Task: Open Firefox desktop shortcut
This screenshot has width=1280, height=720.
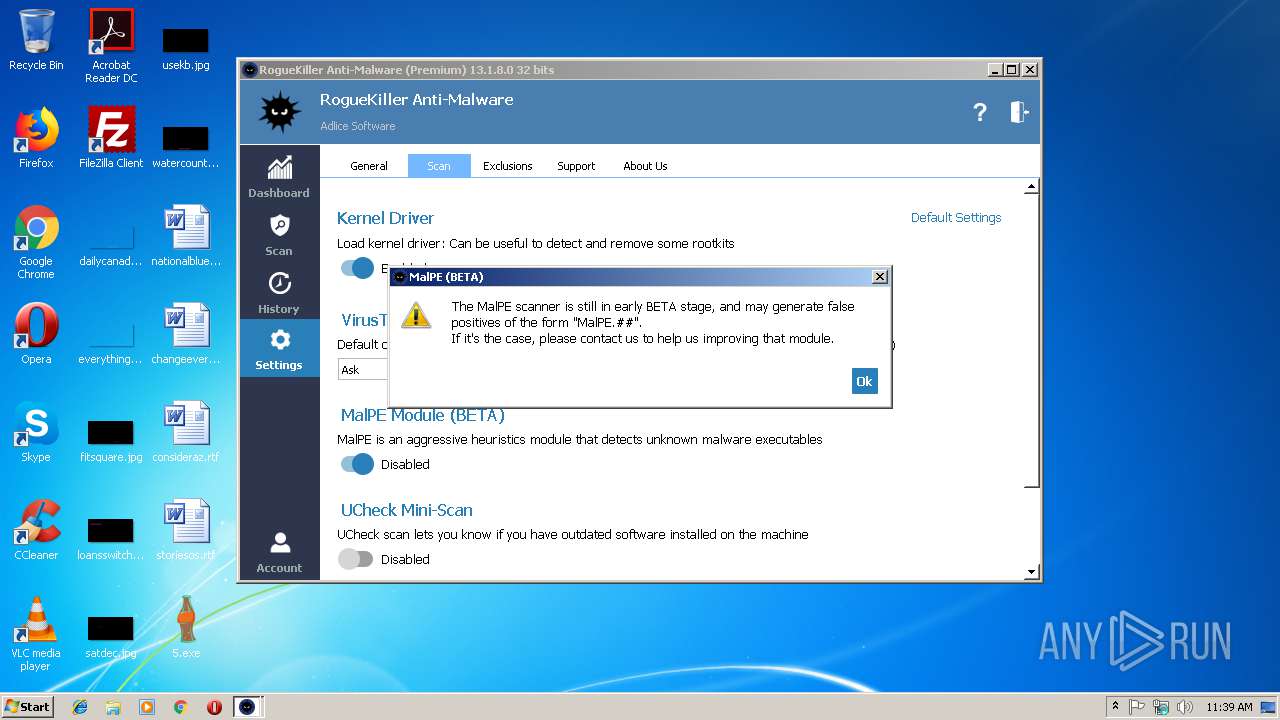Action: coord(36,138)
